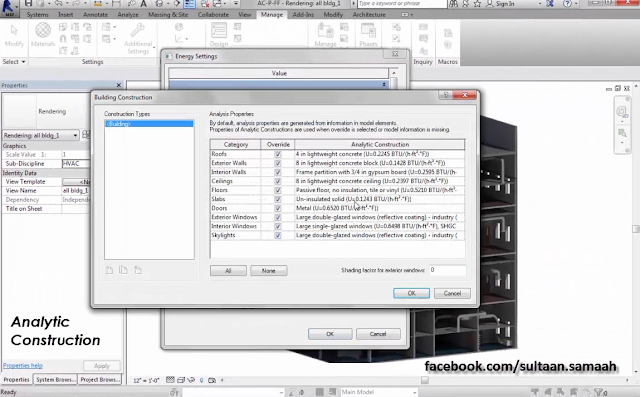Click the Design Options icon
This screenshot has width=640, height=397.
click(x=219, y=31)
